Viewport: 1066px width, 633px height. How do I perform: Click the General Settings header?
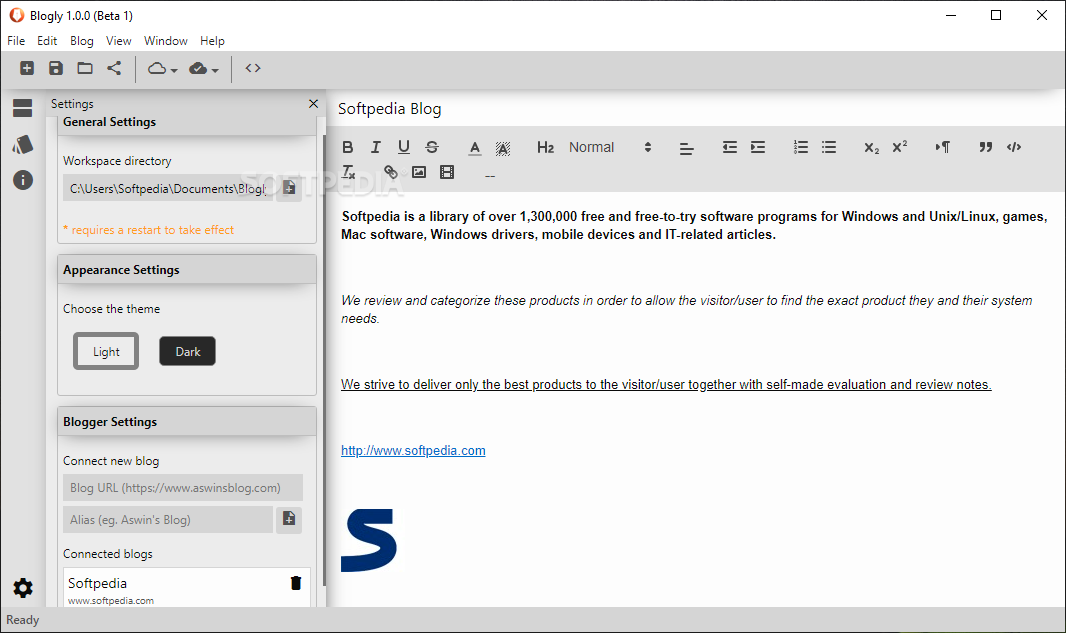point(187,122)
